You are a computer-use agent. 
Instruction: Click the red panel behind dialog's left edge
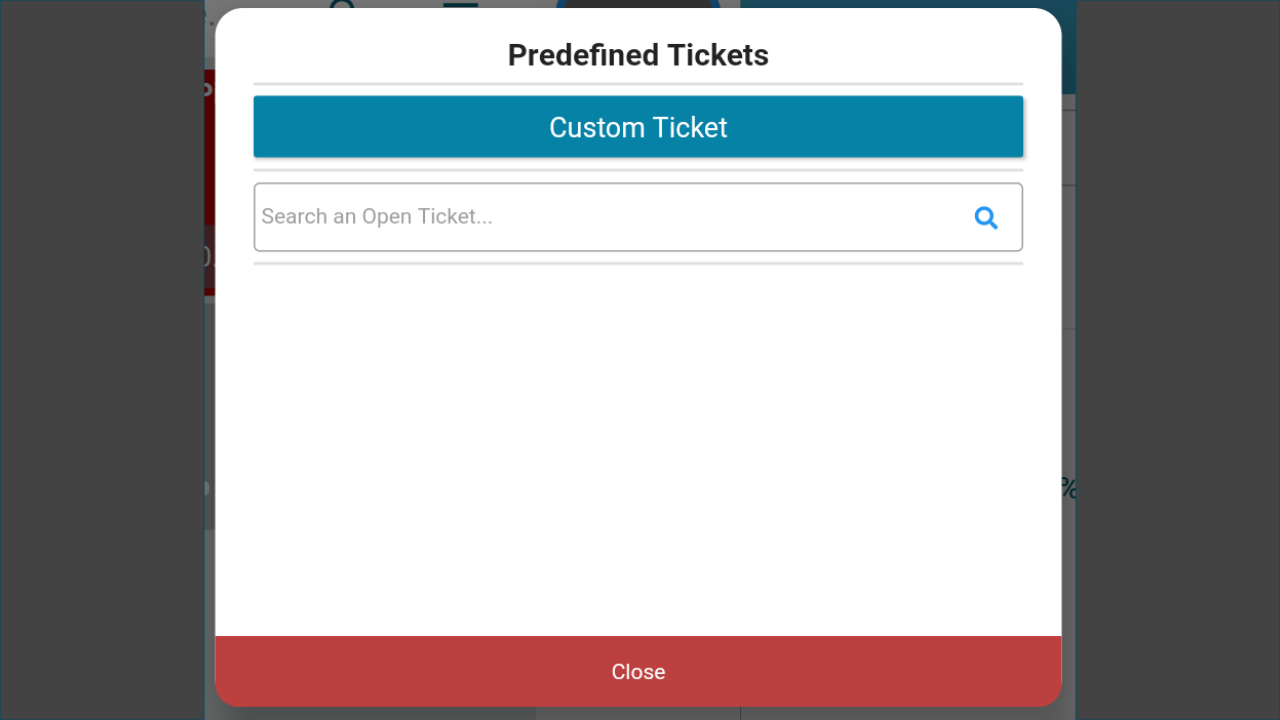(x=210, y=182)
